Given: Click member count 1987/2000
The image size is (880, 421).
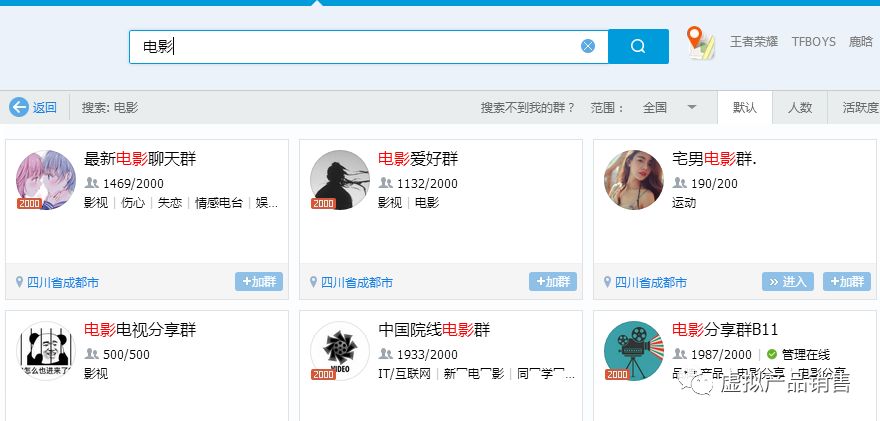Looking at the screenshot, I should 721,354.
